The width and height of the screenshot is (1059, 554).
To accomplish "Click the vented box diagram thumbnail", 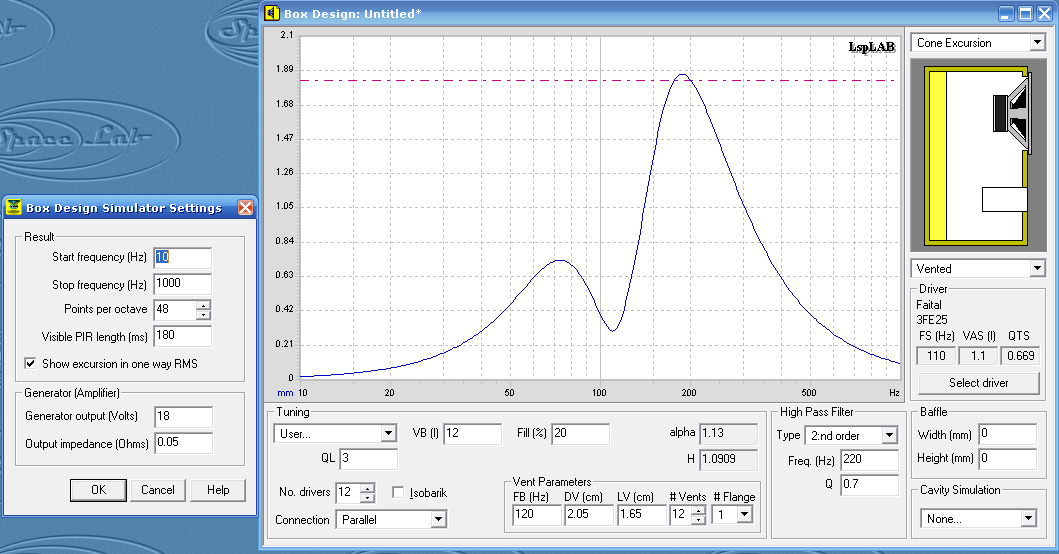I will tap(977, 155).
